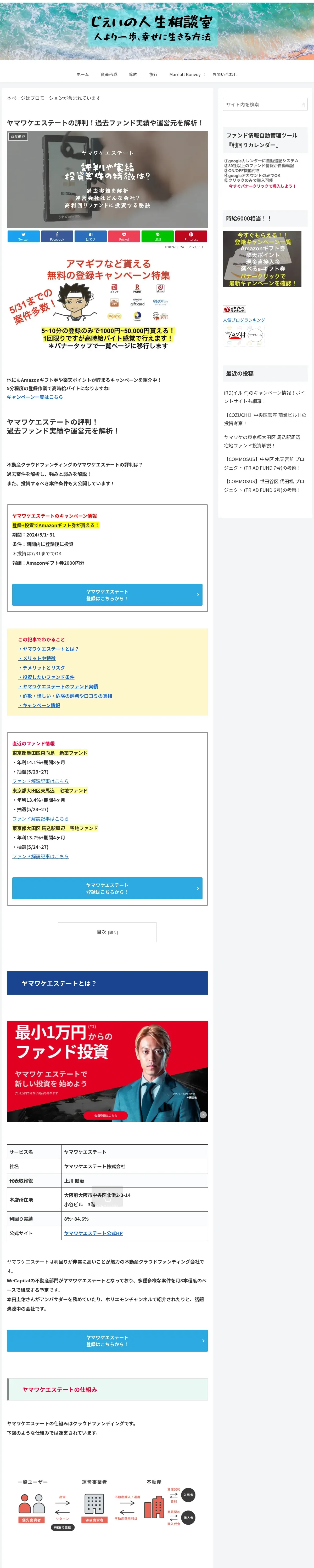314x1568 pixels.
Task: Jump to ヤマワケエステートのファンド実績 link
Action: 58,687
